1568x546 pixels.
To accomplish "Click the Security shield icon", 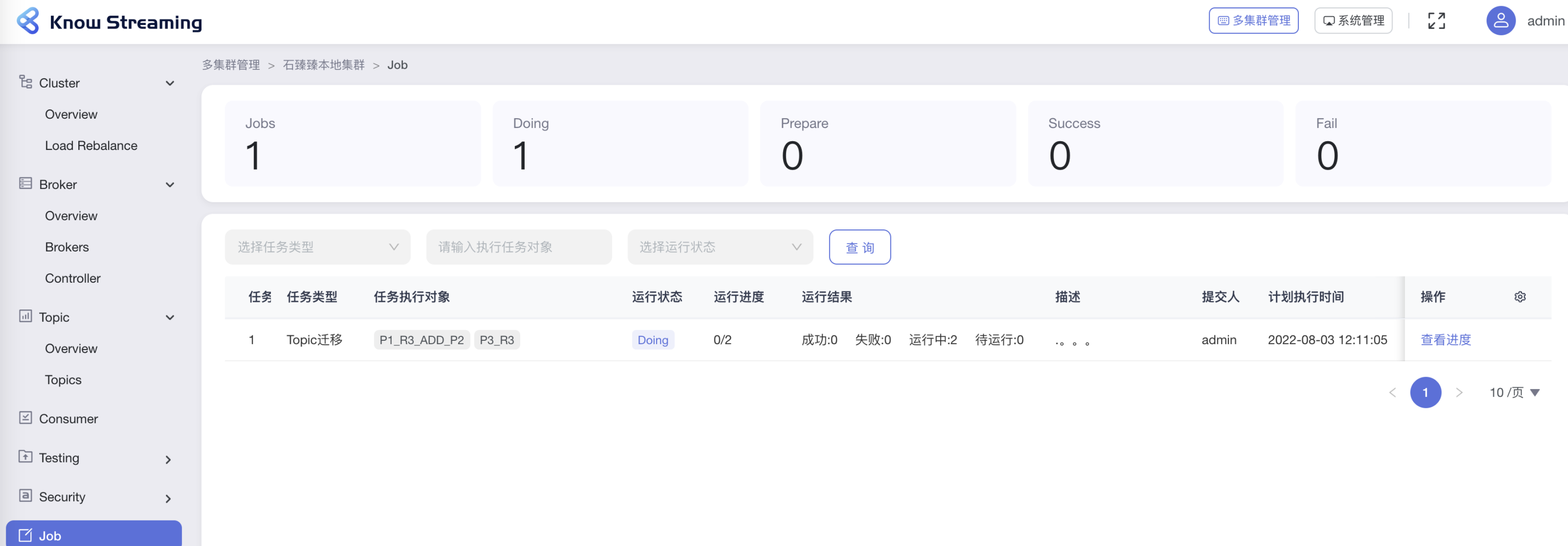I will pyautogui.click(x=25, y=497).
